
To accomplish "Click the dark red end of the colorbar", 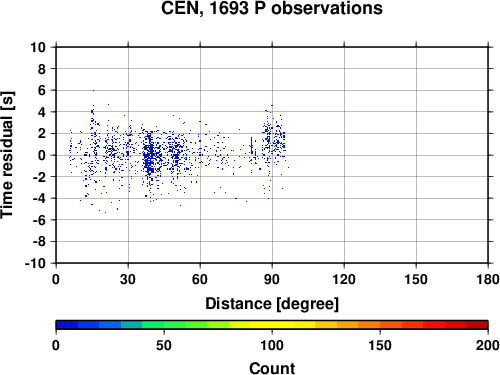I will pyautogui.click(x=477, y=325).
